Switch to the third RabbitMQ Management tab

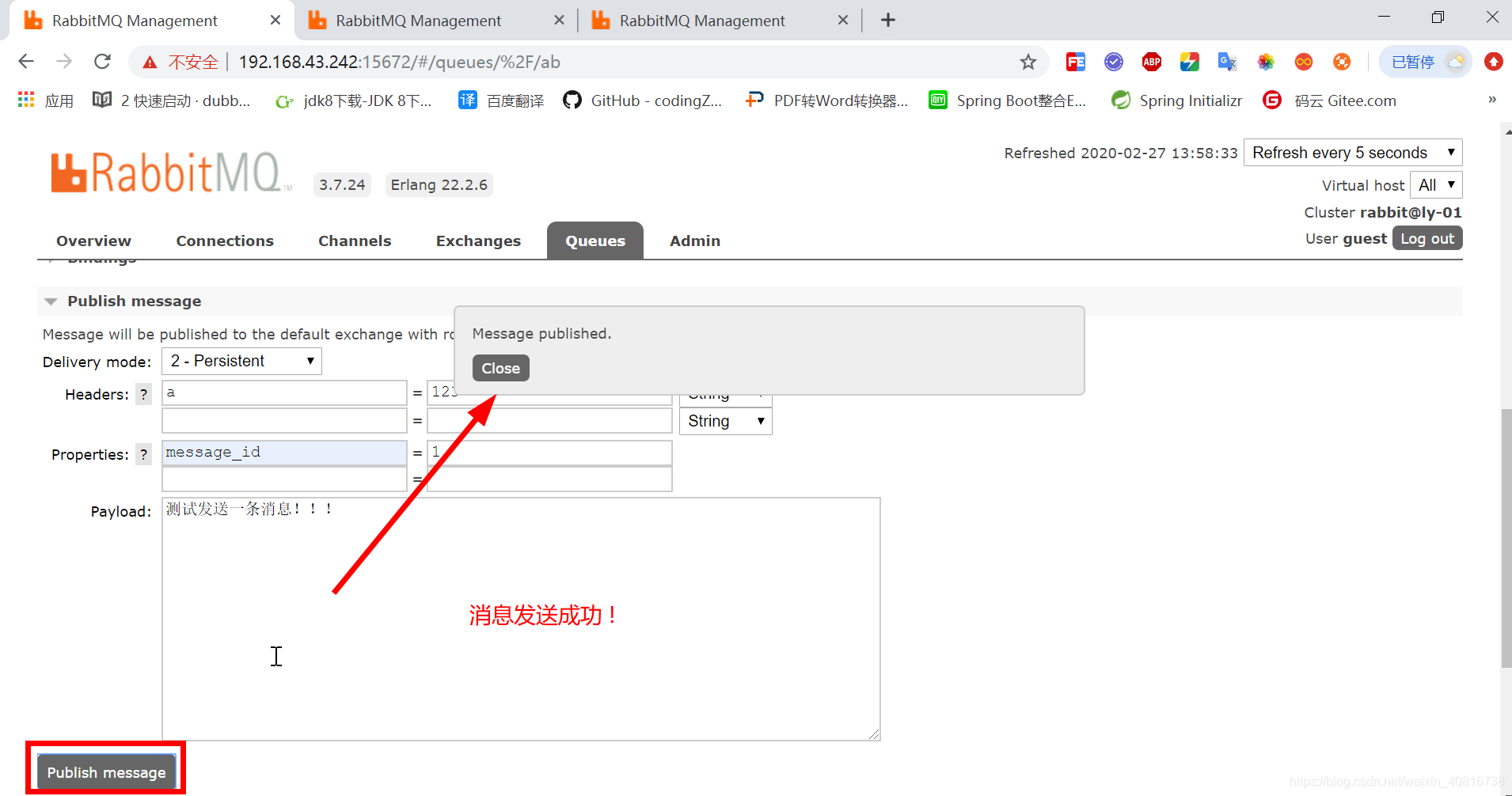(702, 21)
